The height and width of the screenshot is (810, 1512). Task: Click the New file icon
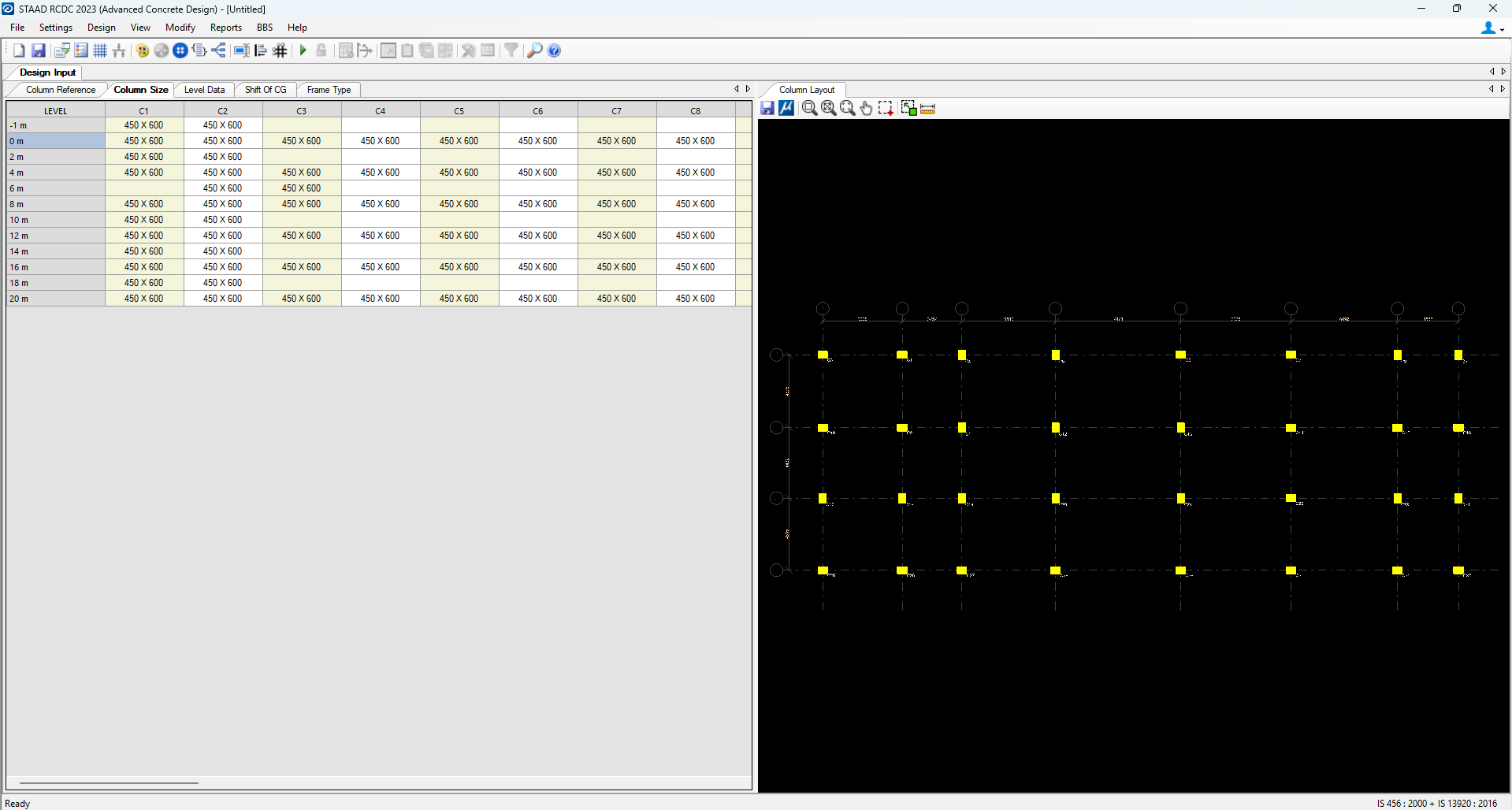(x=19, y=50)
